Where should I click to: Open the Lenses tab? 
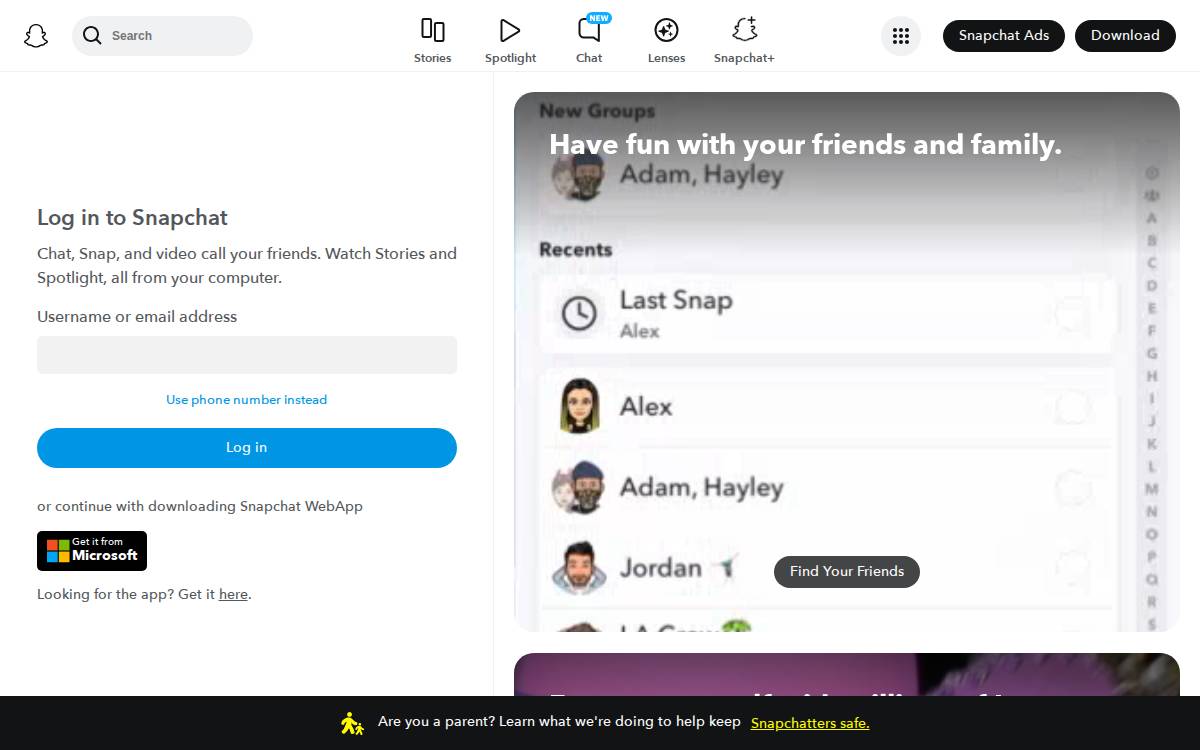pyautogui.click(x=666, y=41)
